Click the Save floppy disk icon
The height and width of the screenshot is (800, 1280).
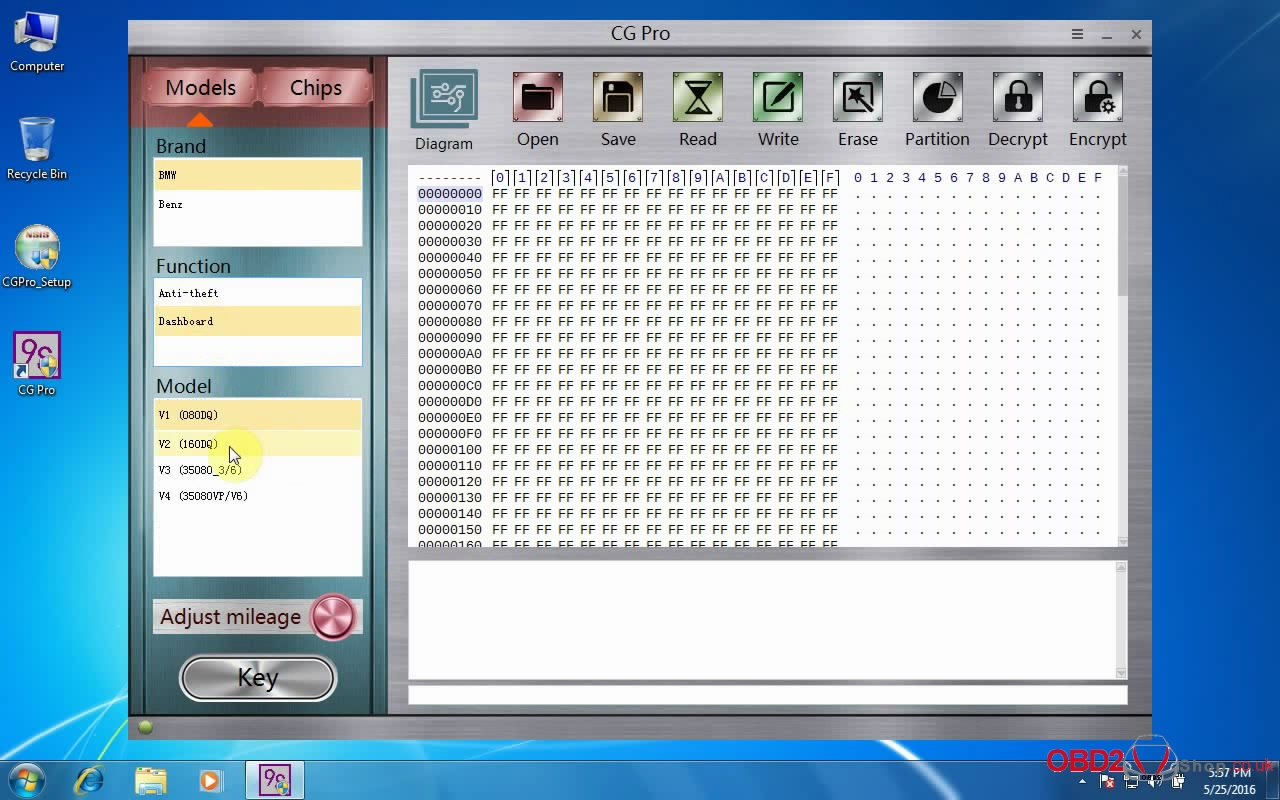pos(618,98)
